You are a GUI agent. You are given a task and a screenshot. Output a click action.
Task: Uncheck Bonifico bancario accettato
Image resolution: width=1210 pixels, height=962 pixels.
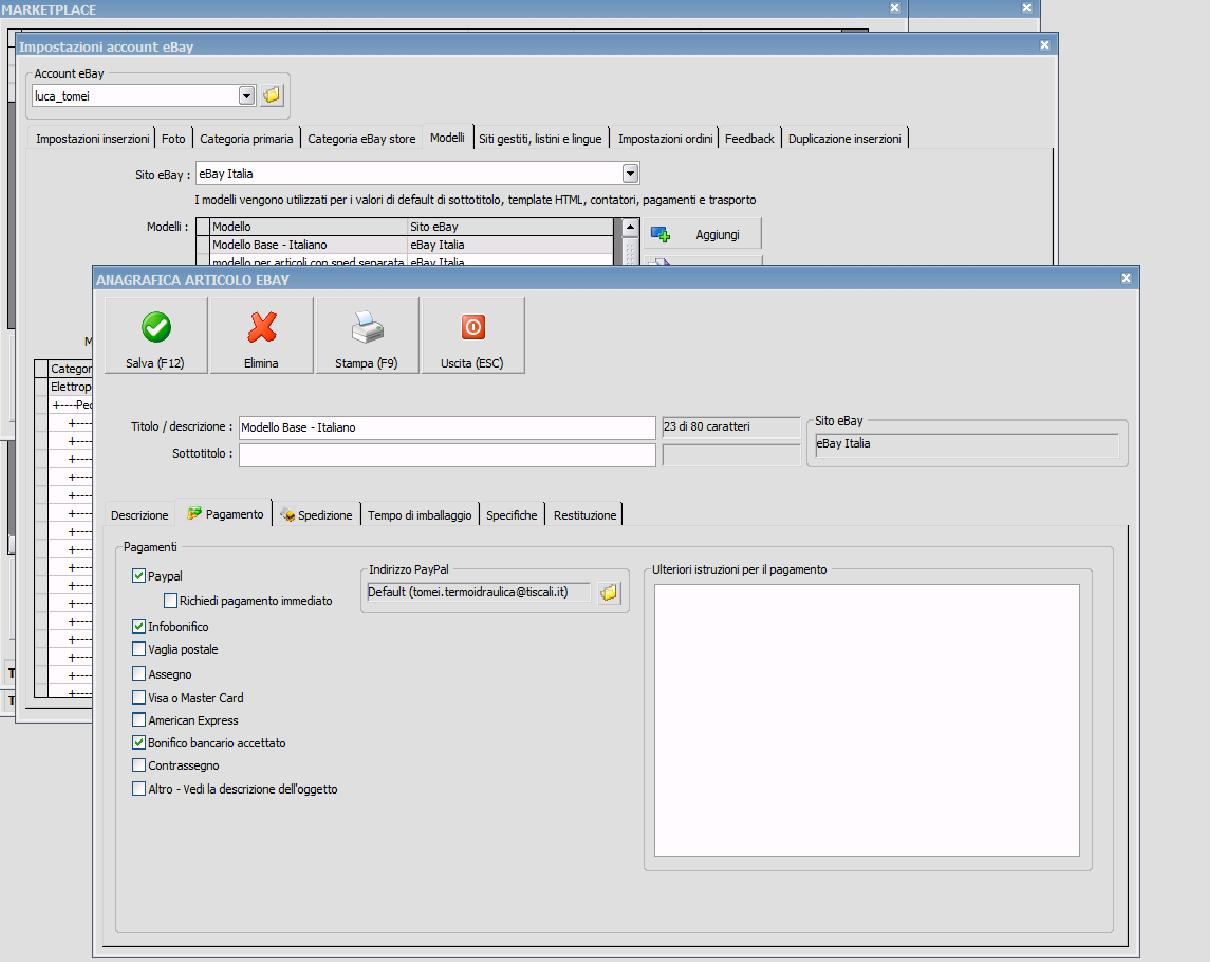click(139, 743)
